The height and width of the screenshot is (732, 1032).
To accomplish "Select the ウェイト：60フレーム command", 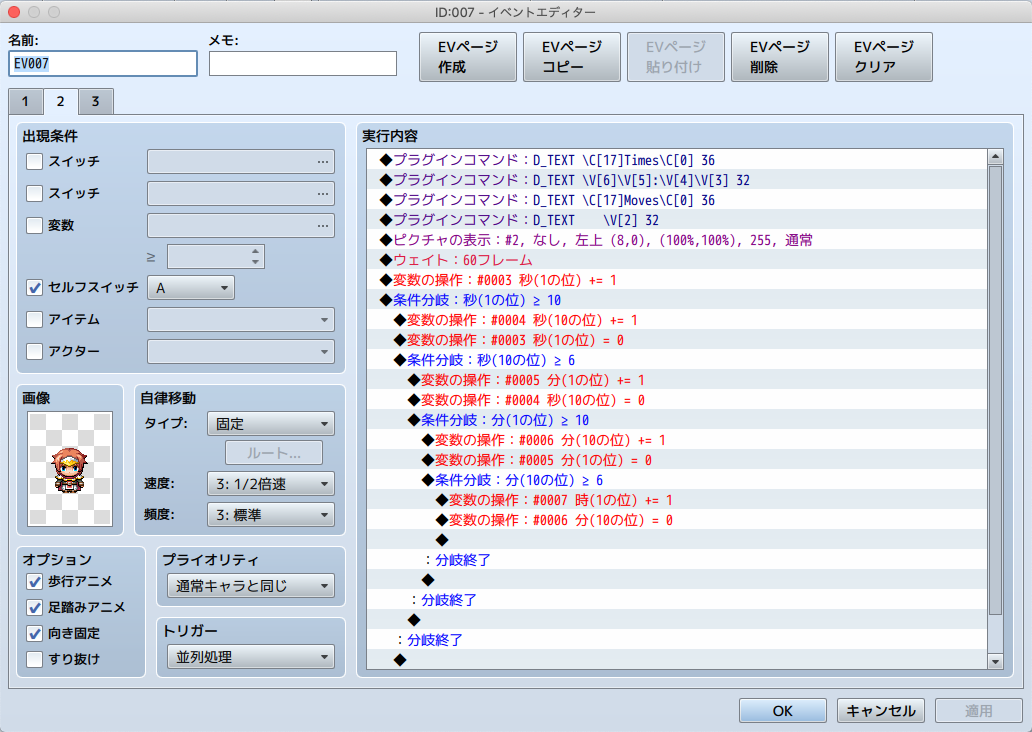I will [x=677, y=260].
